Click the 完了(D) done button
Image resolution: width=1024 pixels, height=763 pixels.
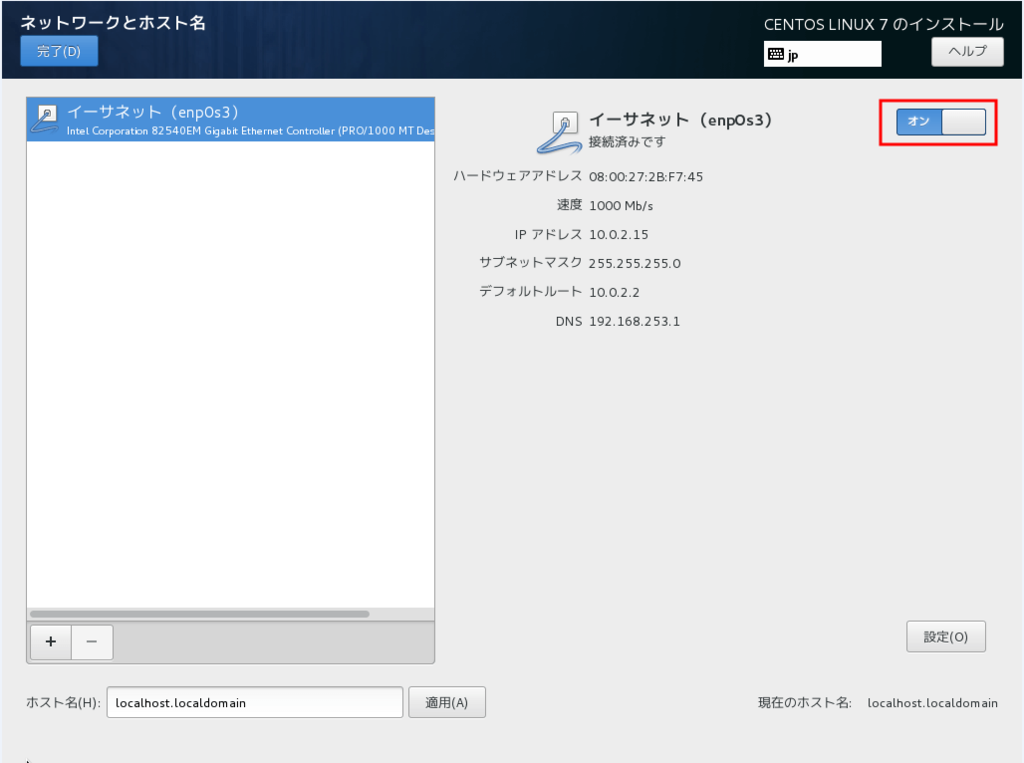(59, 51)
